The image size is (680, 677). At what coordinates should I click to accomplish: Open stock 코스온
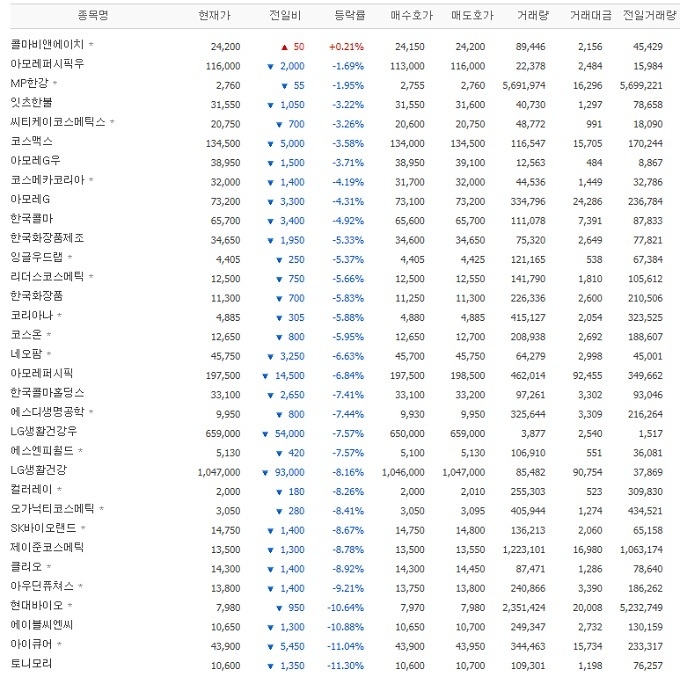[x=26, y=334]
